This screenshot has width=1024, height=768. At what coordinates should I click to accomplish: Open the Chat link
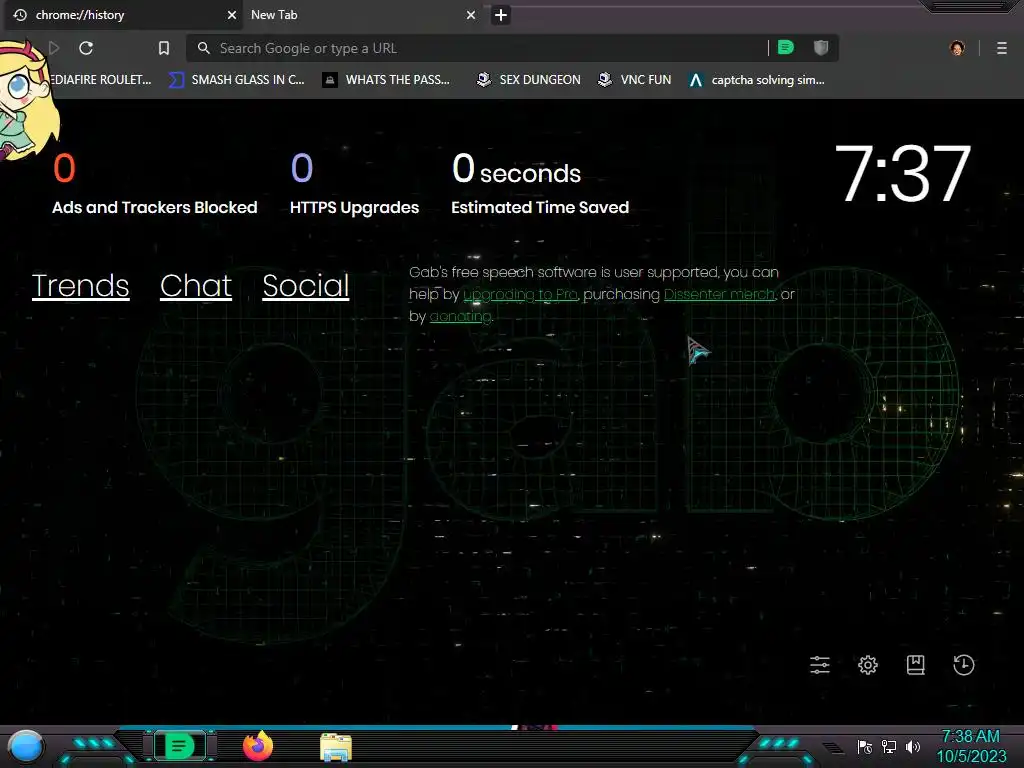[196, 286]
